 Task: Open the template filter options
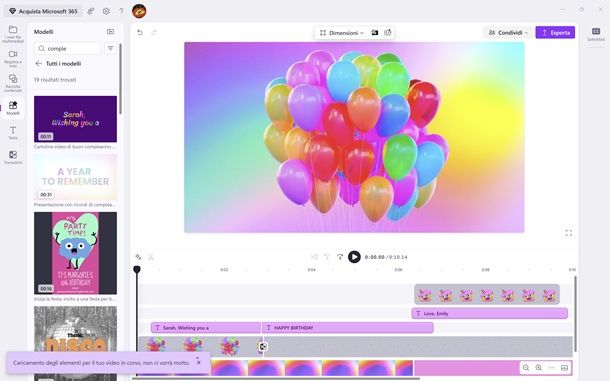(110, 48)
